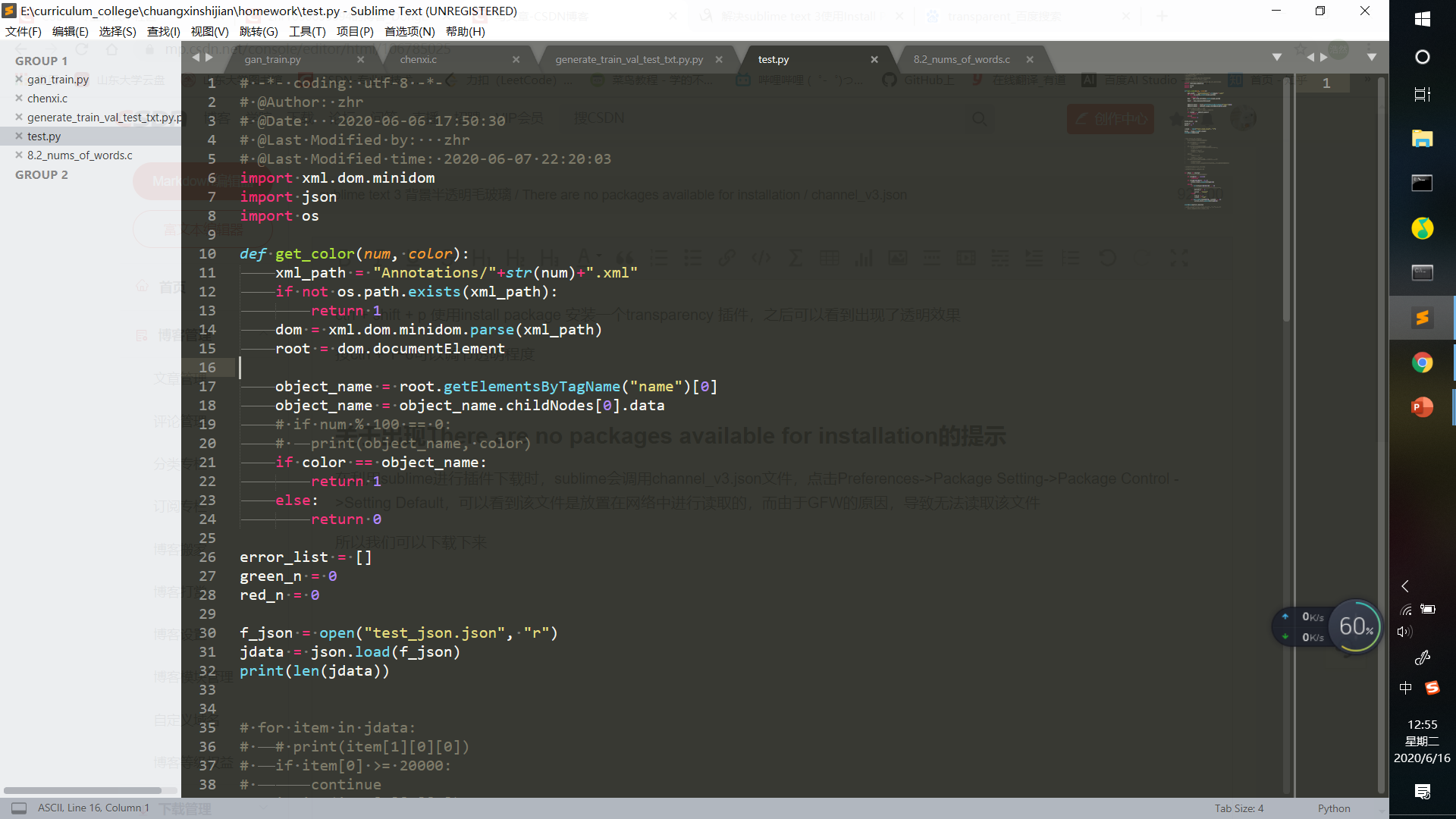Image resolution: width=1456 pixels, height=819 pixels.
Task: Close 8.2_nums_of_words.c from the sidebar
Action: [x=19, y=155]
